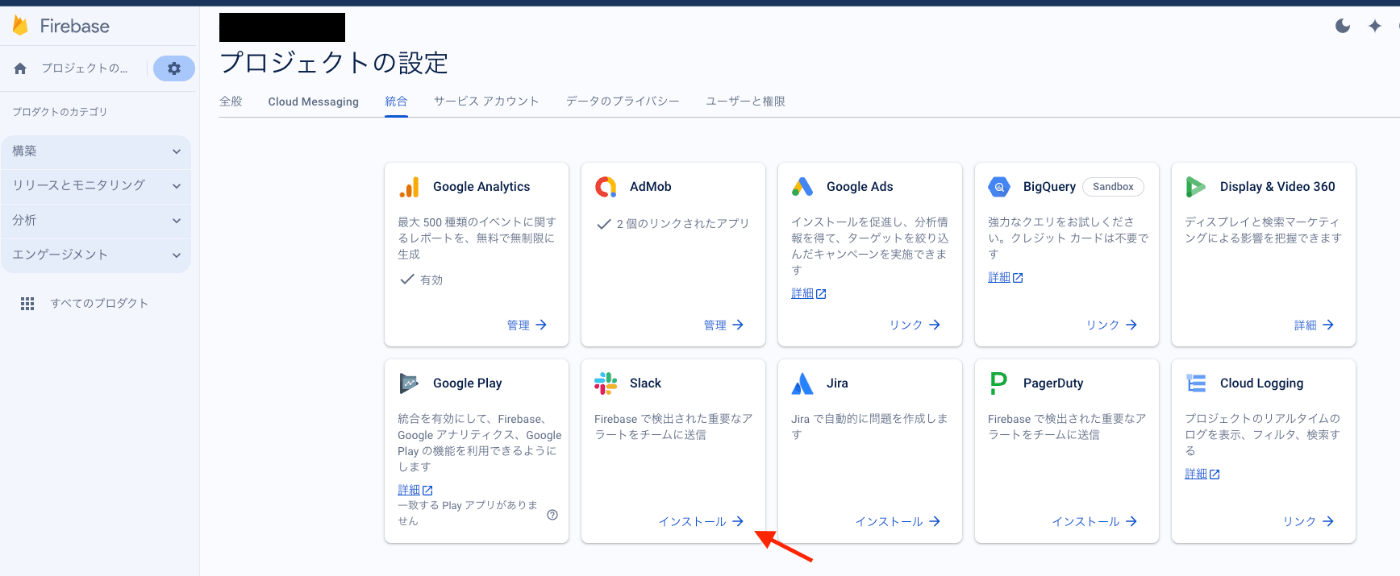Toggle dark mode with the moon icon

pyautogui.click(x=1343, y=26)
